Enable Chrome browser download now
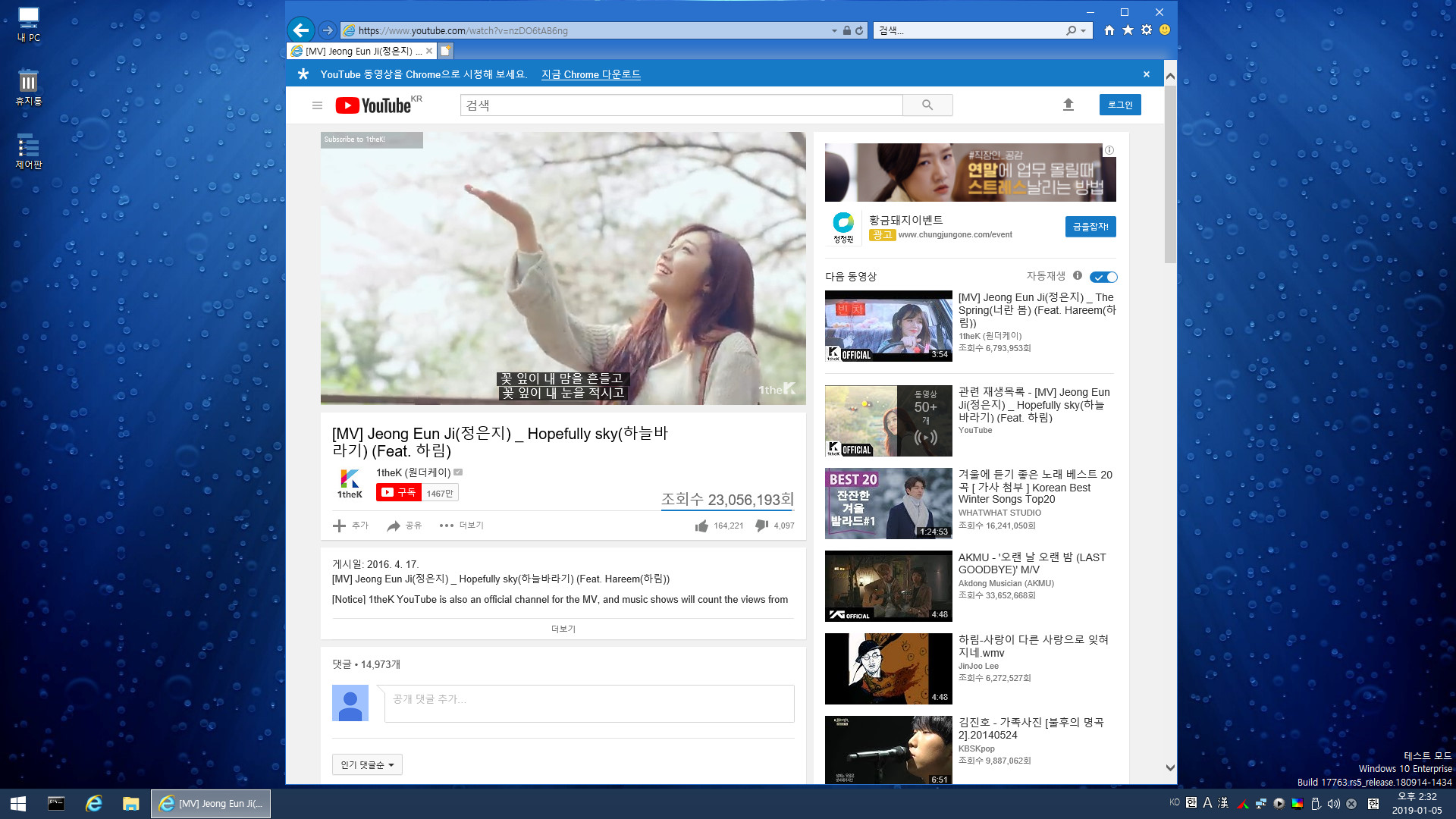The width and height of the screenshot is (1456, 819). [x=591, y=74]
